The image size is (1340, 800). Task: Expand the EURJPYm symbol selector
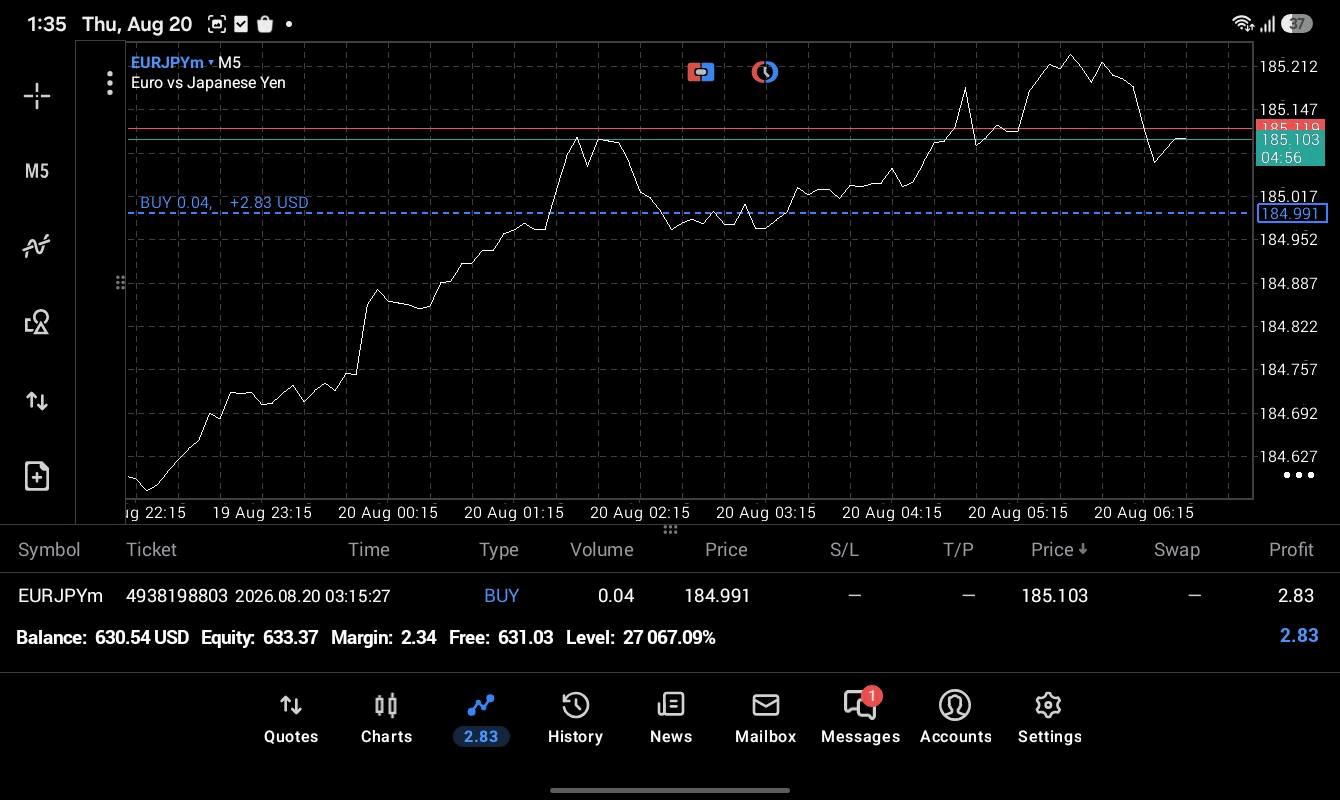click(x=172, y=62)
